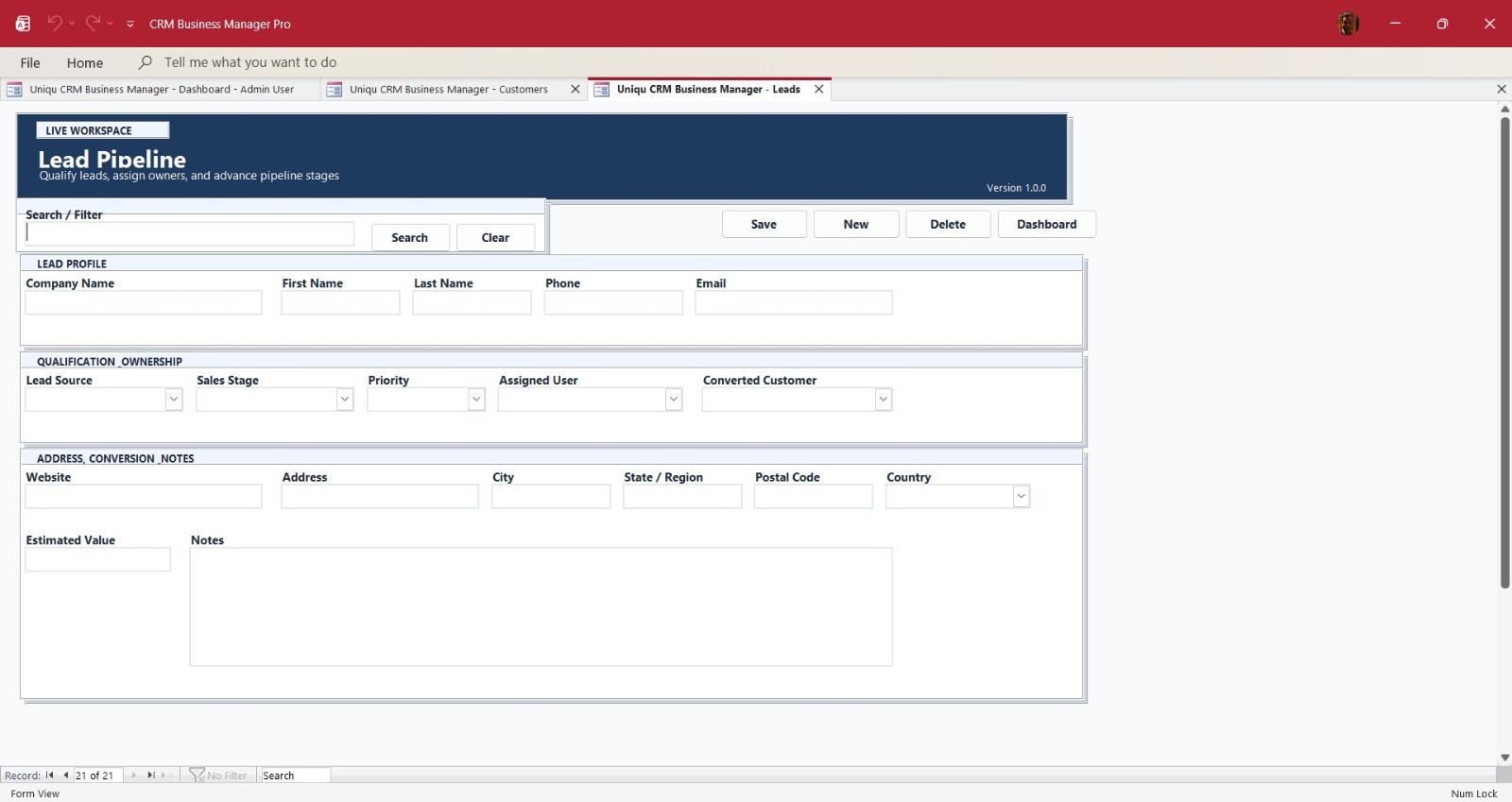This screenshot has width=1512, height=802.
Task: Click the Delete button
Action: tap(948, 224)
